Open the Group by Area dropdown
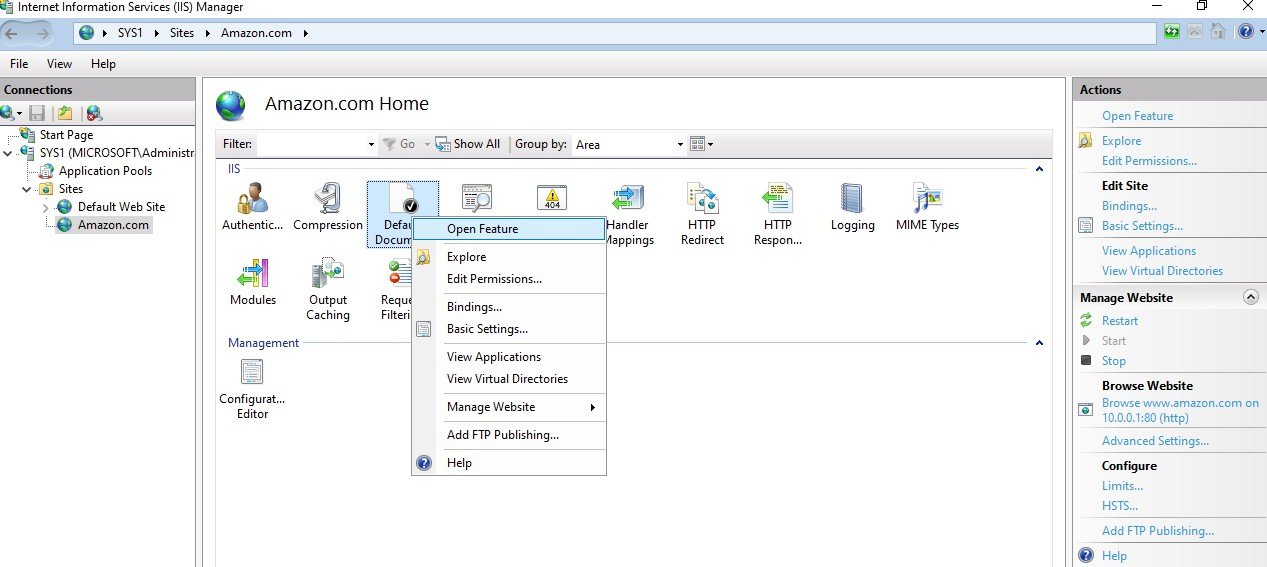This screenshot has width=1267, height=567. pos(680,144)
